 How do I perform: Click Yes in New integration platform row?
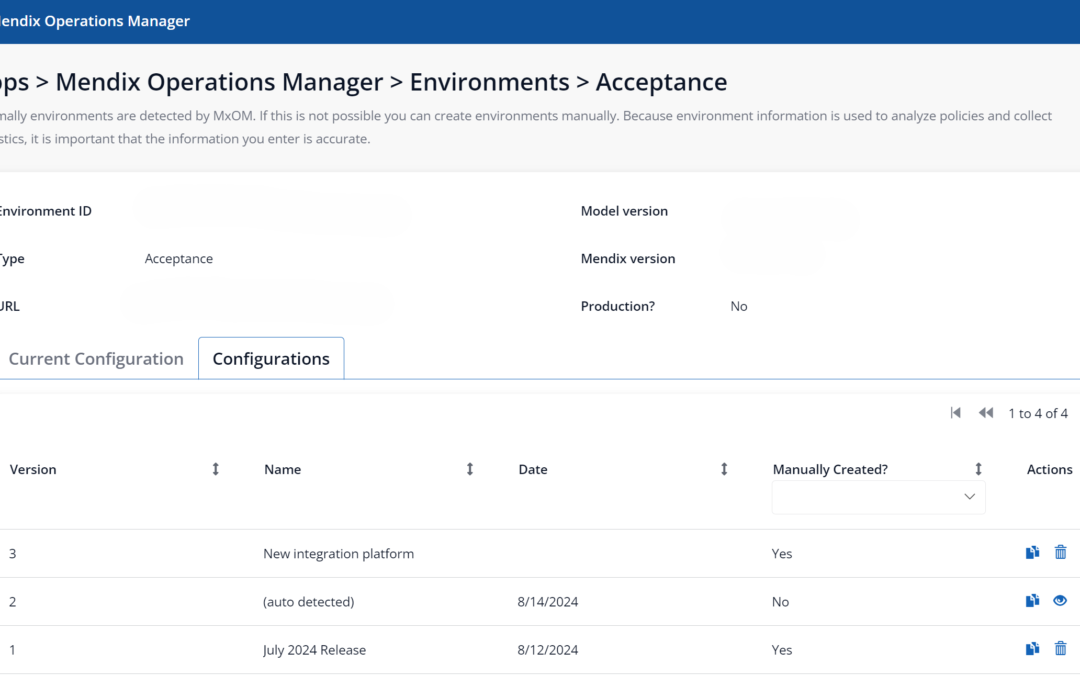[782, 554]
